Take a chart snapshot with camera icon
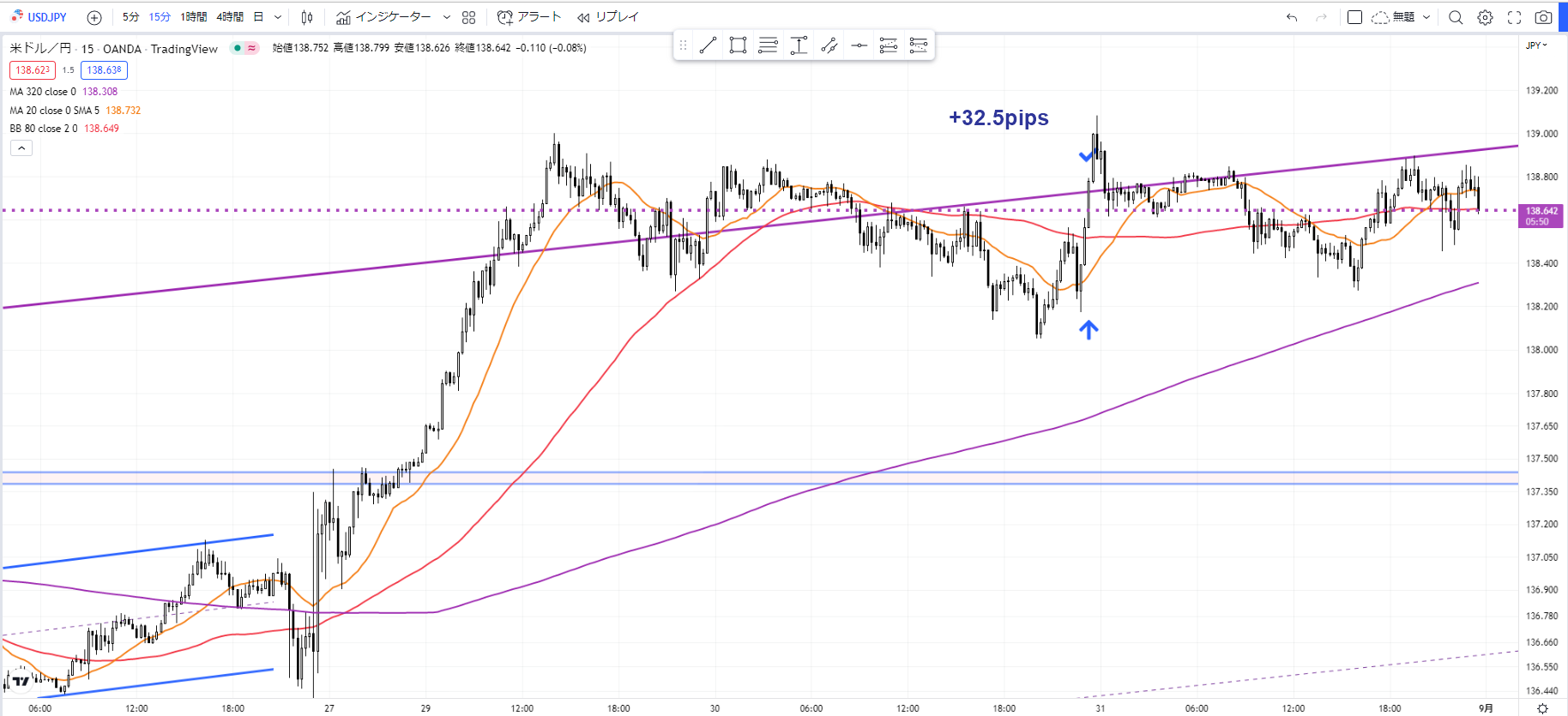The width and height of the screenshot is (1568, 716). point(1543,17)
